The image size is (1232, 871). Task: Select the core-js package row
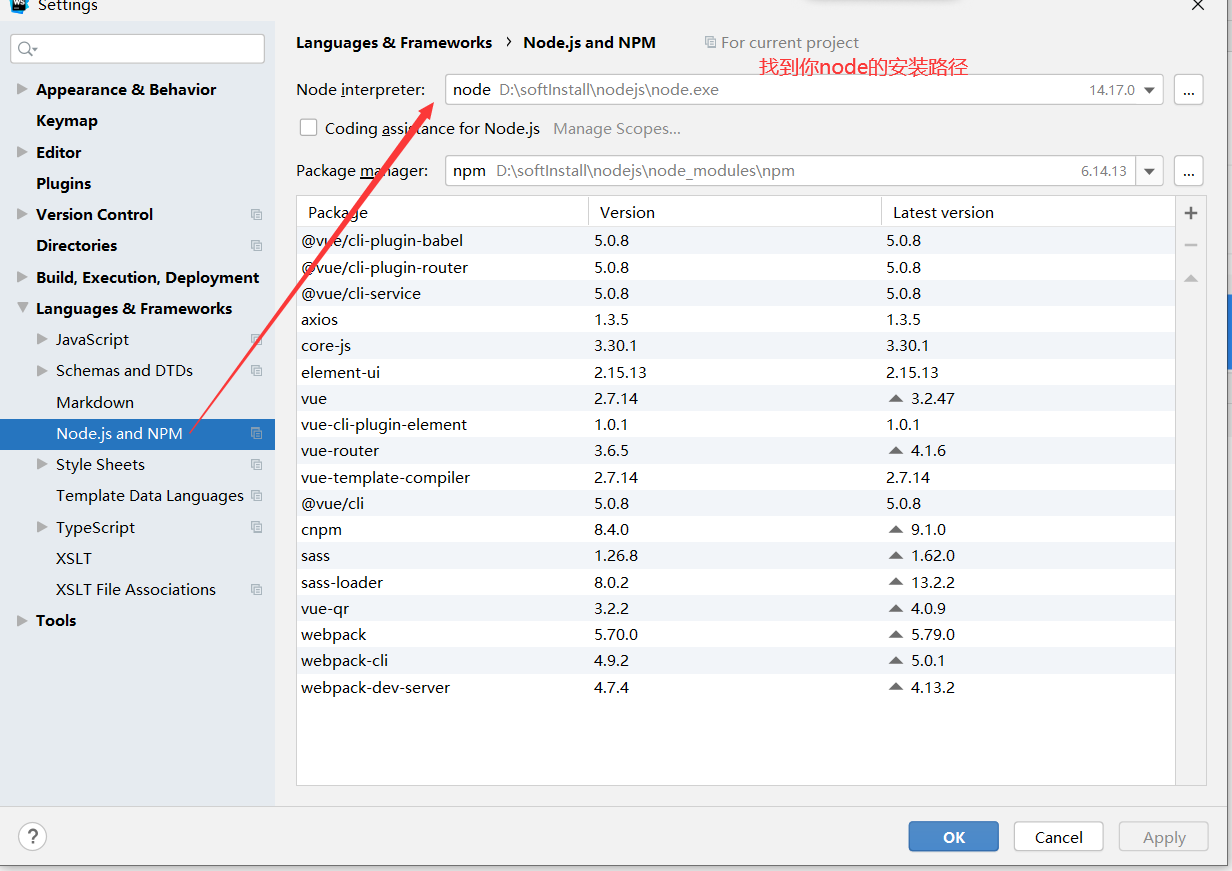(736, 346)
